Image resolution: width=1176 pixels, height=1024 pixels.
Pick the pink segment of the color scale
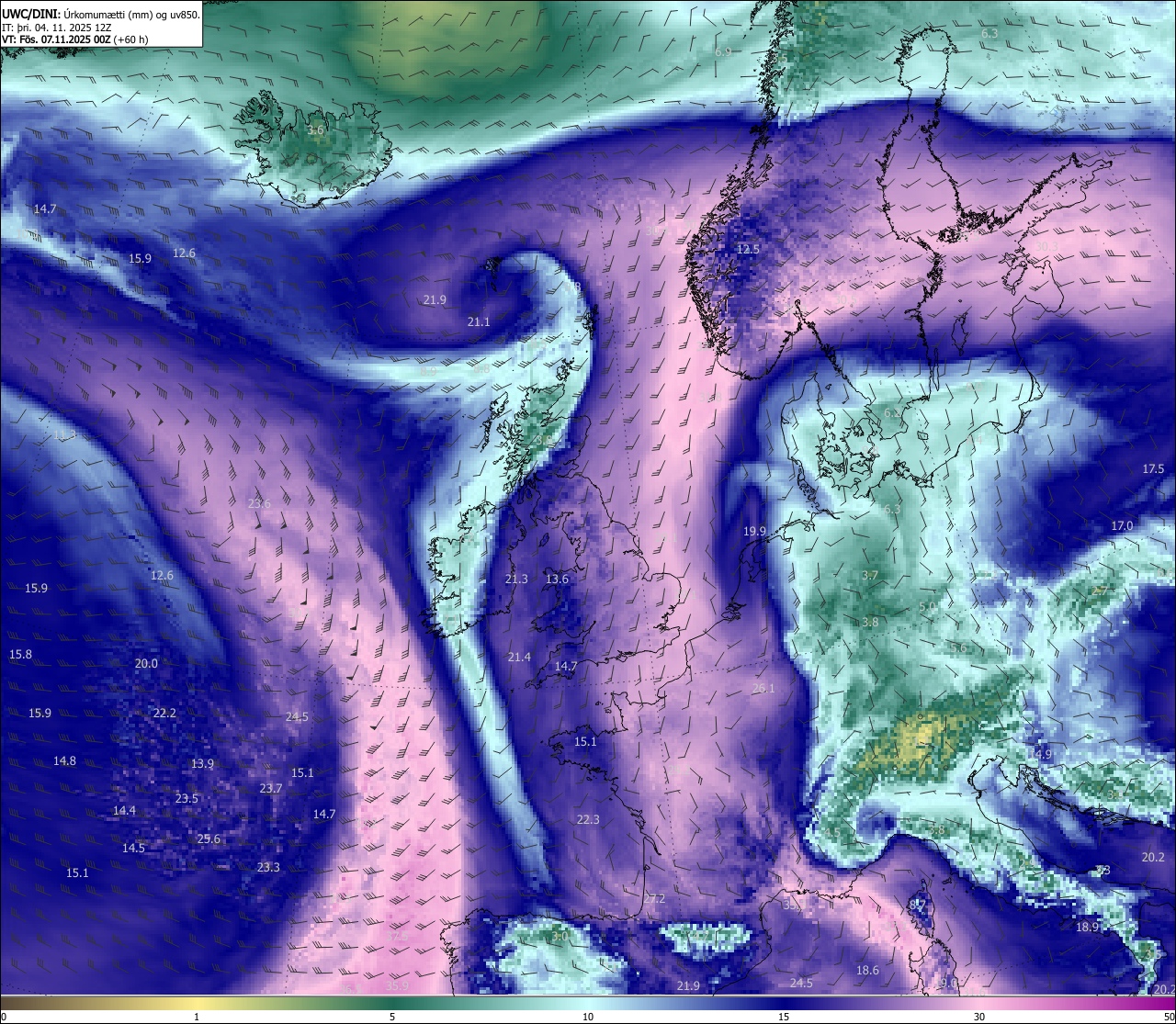[979, 1002]
